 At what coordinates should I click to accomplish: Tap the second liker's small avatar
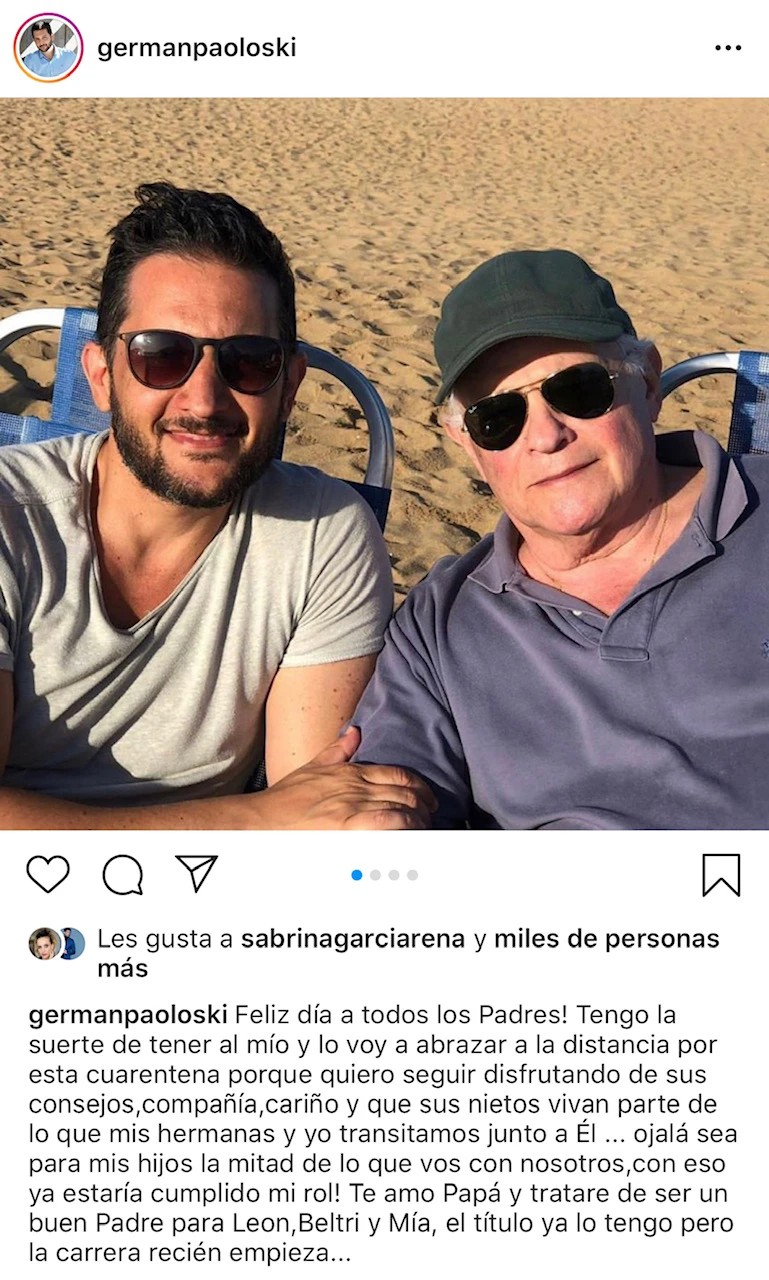(73, 943)
